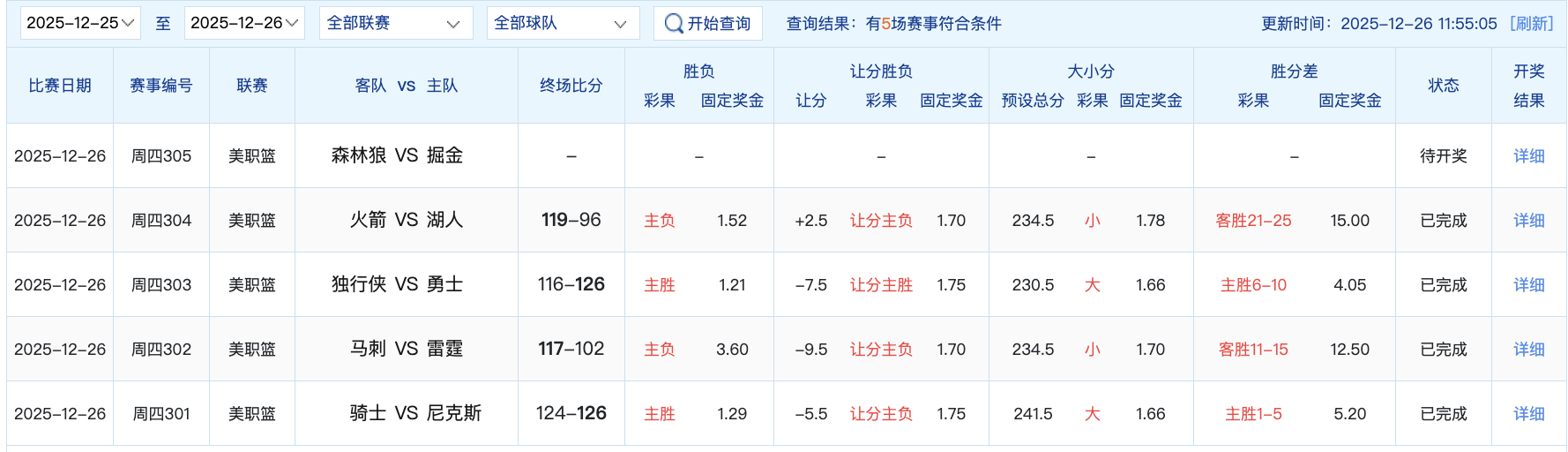Open 详细 for match 周四303

pyautogui.click(x=1528, y=285)
